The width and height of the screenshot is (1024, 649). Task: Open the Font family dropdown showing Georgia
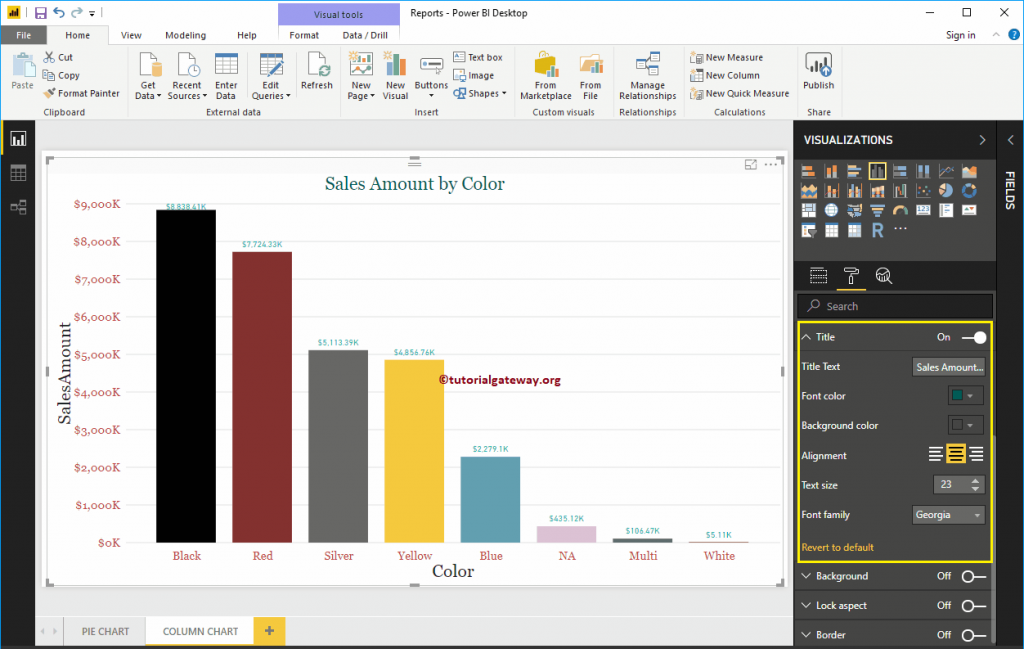click(949, 514)
